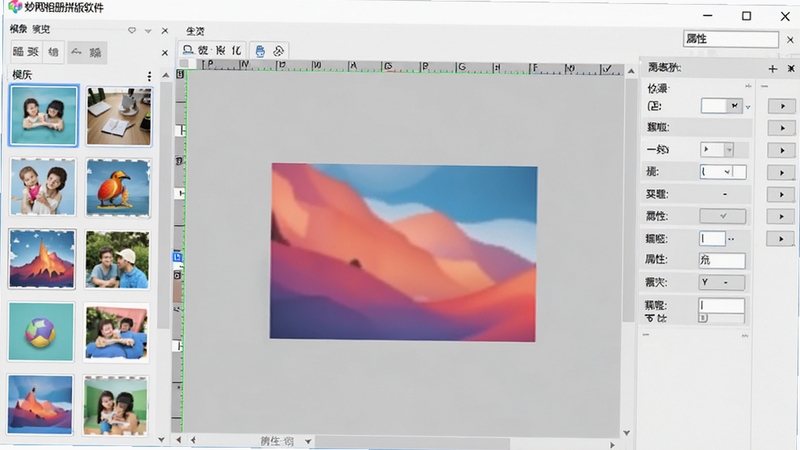Select the thumbnail of mother and child with pink toy
Viewport: 800px width, 450px height.
pyautogui.click(x=43, y=187)
